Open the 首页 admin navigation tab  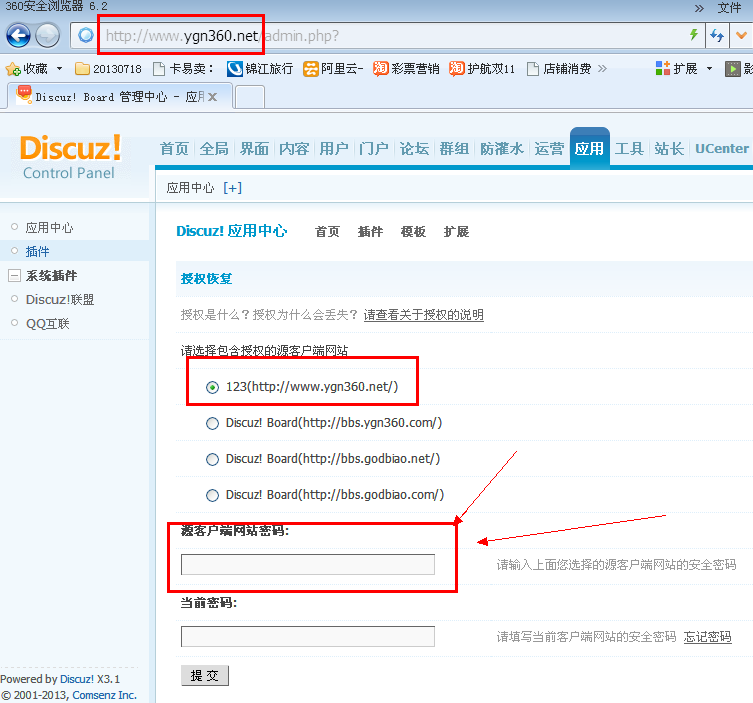tap(174, 149)
